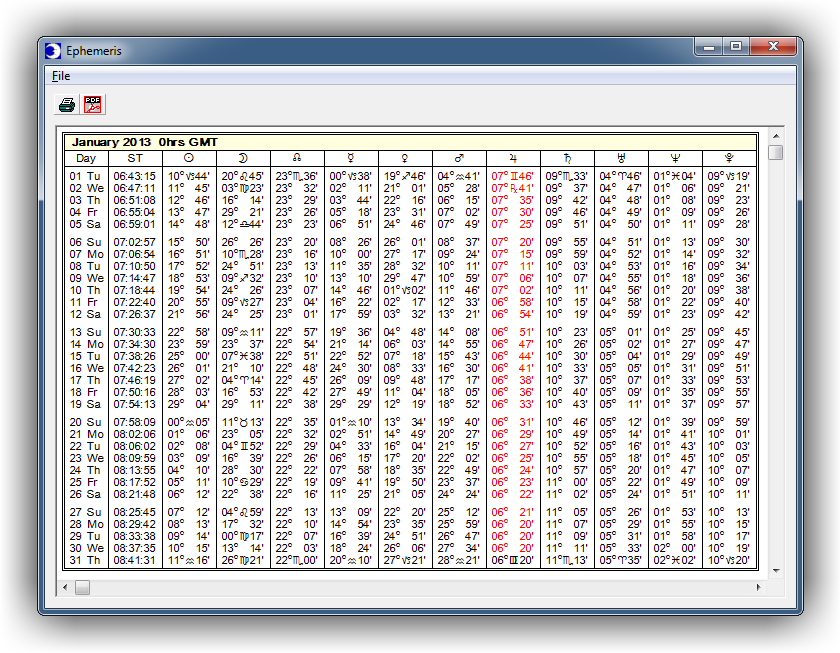
Task: Click the Neptune symbol column header
Action: 675,158
